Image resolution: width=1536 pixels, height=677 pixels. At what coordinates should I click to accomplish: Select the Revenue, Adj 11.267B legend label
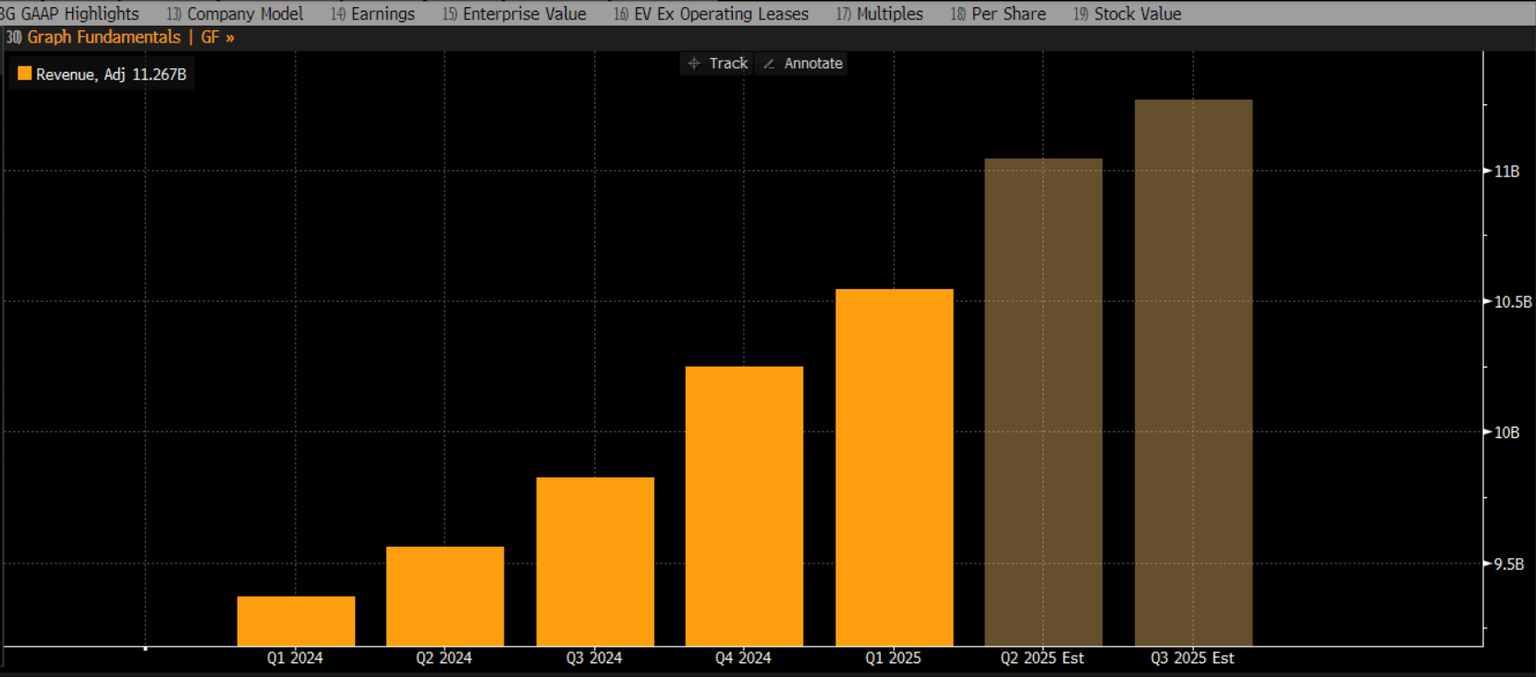coord(111,74)
